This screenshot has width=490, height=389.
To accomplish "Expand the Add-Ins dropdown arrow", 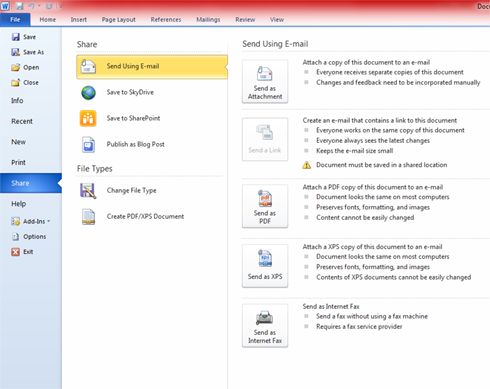I will [x=49, y=221].
